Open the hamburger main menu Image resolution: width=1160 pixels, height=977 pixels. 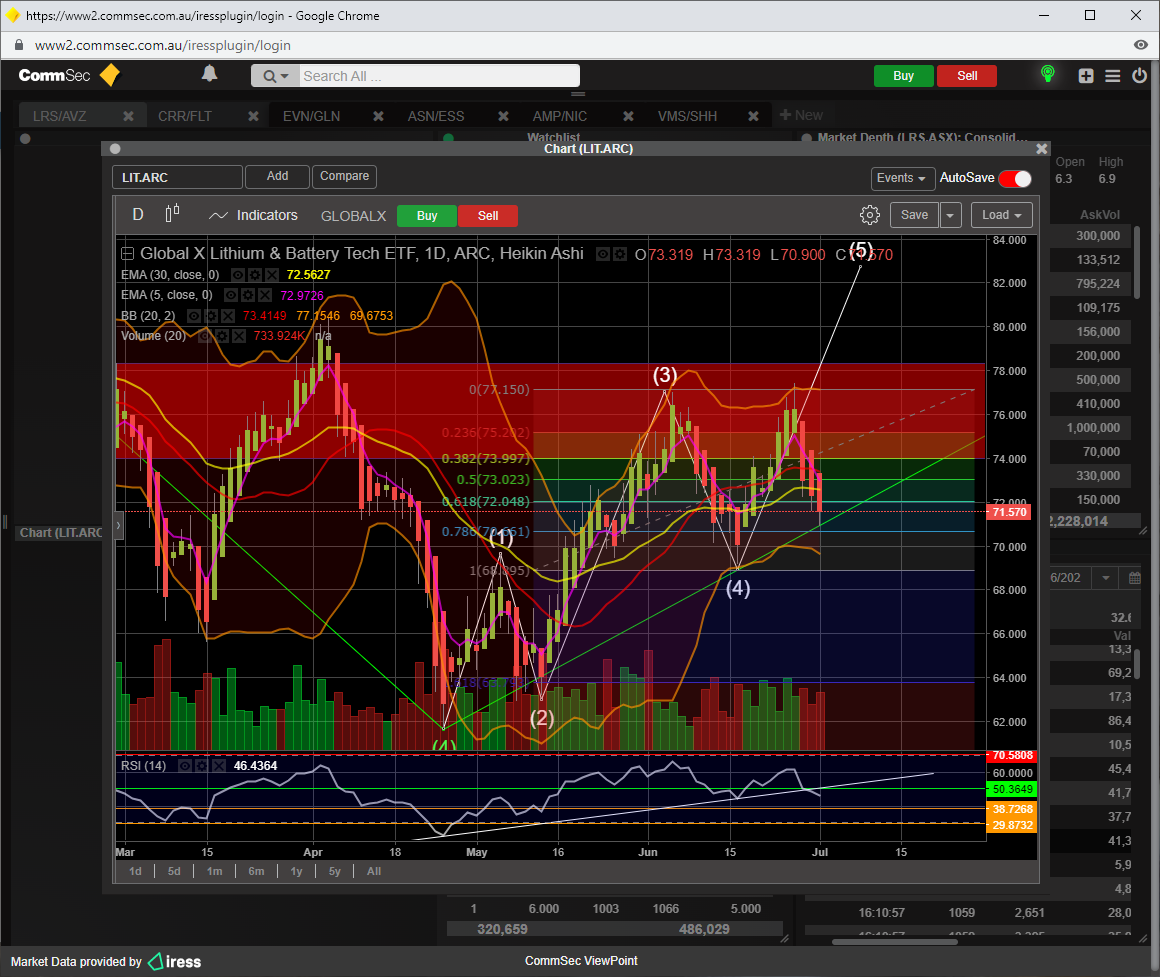(x=1112, y=75)
